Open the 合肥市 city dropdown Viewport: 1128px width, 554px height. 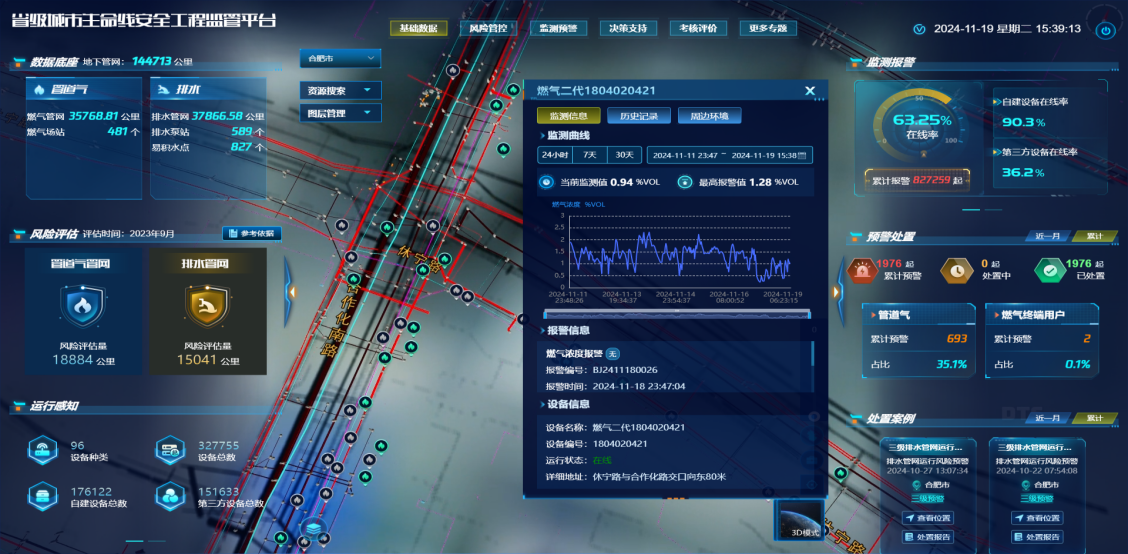pos(340,59)
